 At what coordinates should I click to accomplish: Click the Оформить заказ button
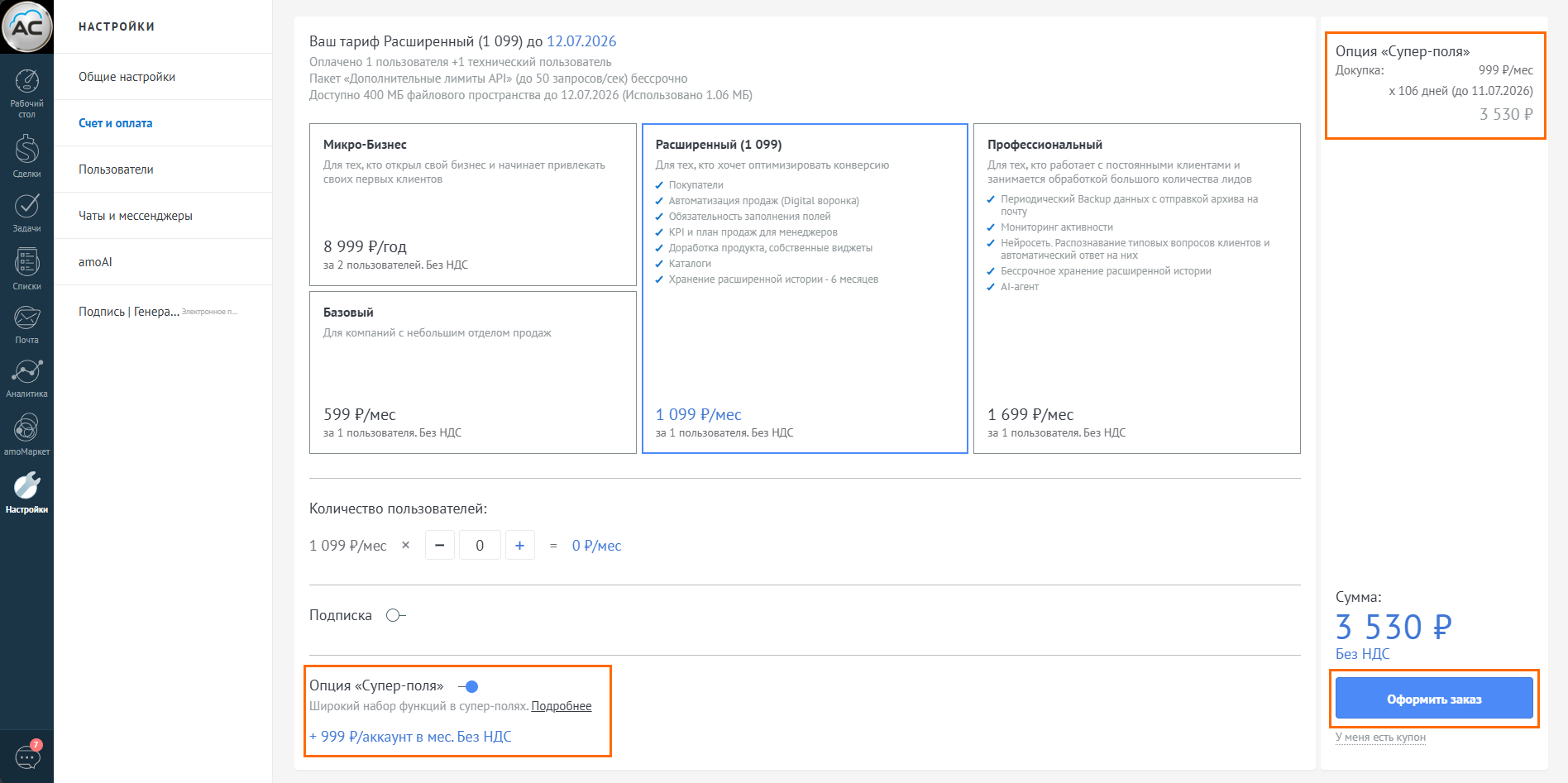(x=1433, y=699)
